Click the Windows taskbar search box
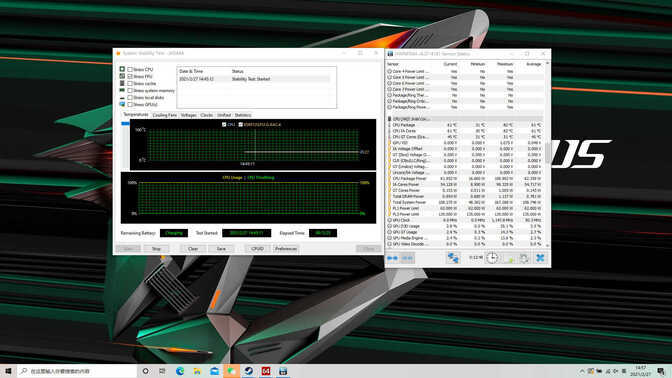The image size is (672, 378). pyautogui.click(x=77, y=371)
